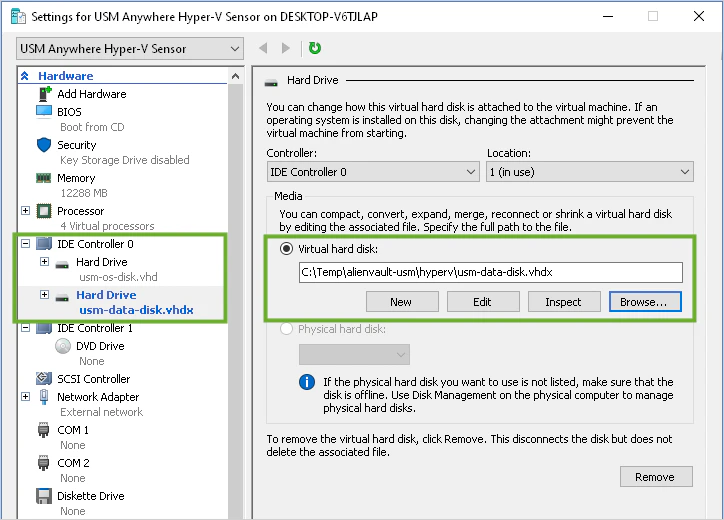724x520 pixels.
Task: Minimize the settings window
Action: coord(608,16)
